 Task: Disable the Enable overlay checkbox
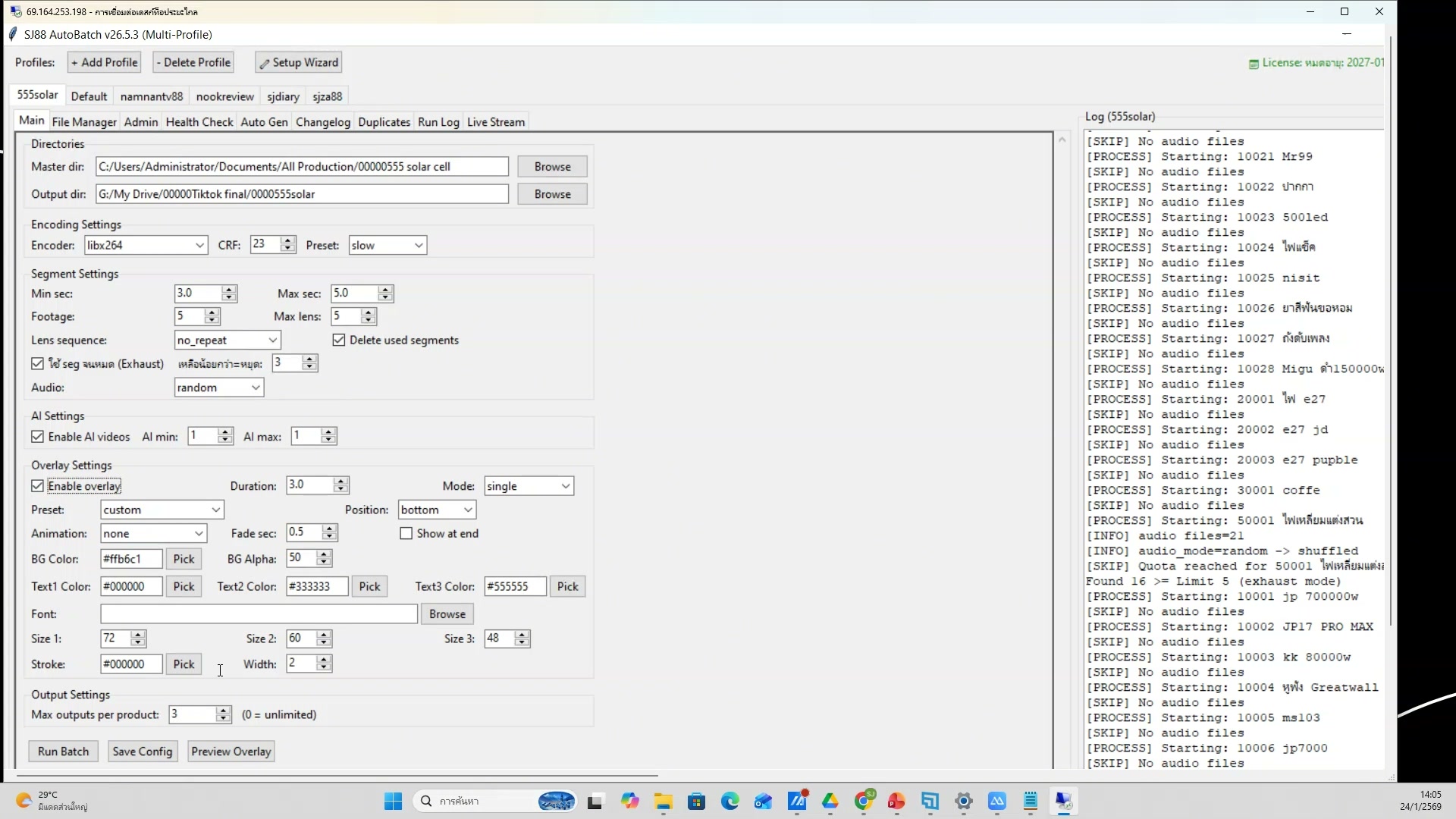coord(38,485)
